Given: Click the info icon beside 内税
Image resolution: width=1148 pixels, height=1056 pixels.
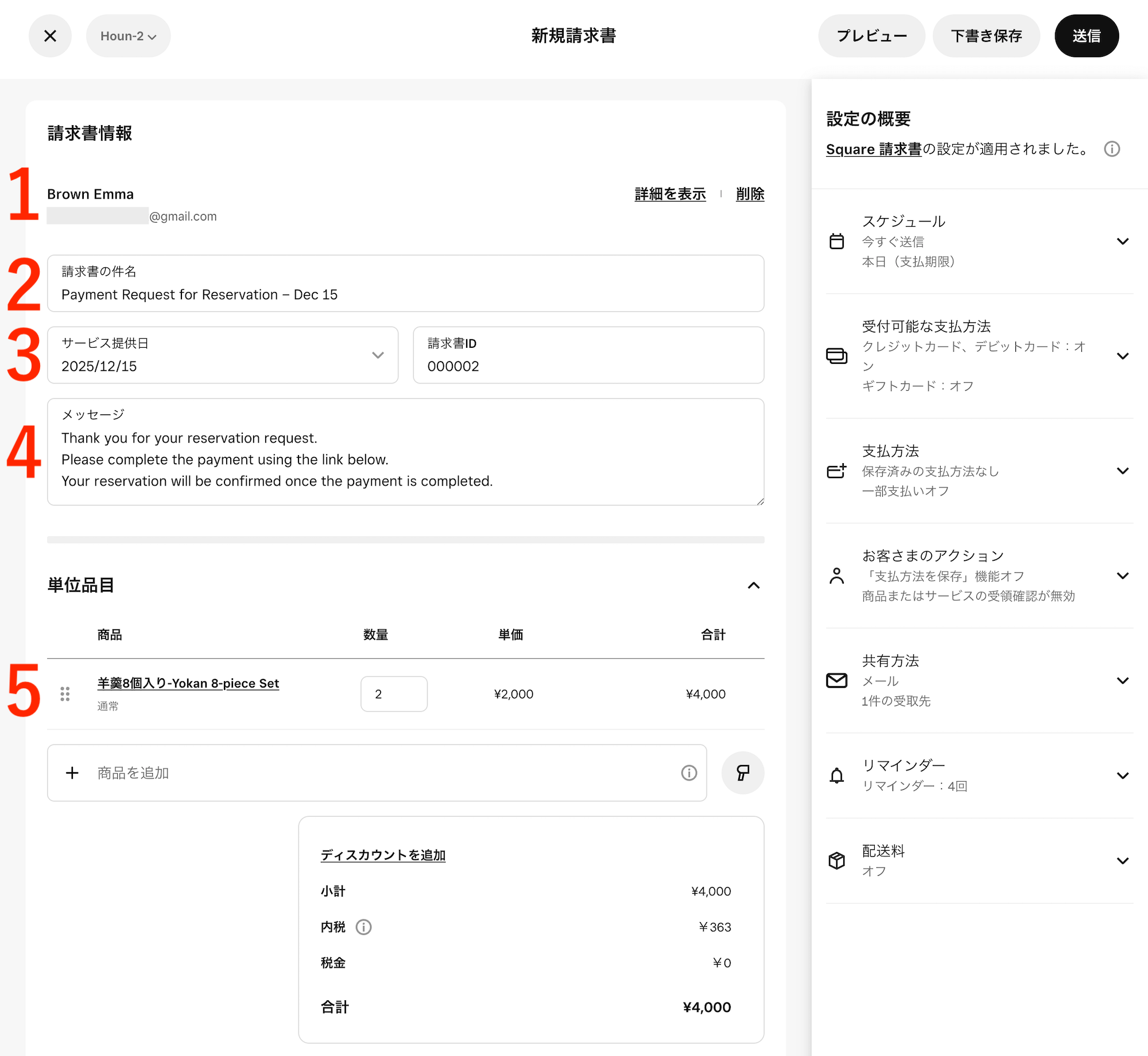Looking at the screenshot, I should pos(365,927).
